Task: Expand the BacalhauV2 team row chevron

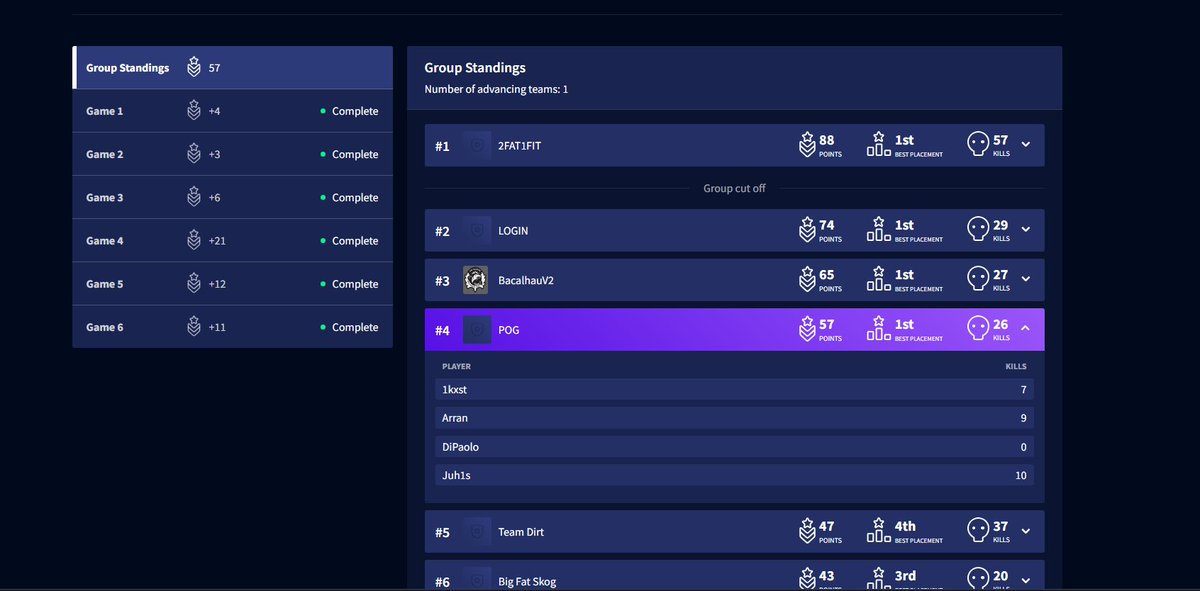Action: [1025, 281]
